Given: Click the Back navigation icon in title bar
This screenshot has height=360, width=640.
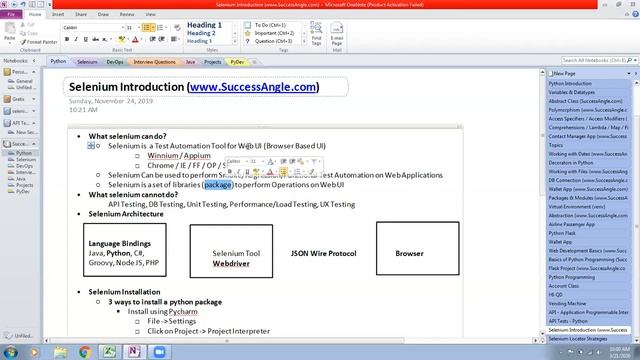Looking at the screenshot, I should coord(14,4).
